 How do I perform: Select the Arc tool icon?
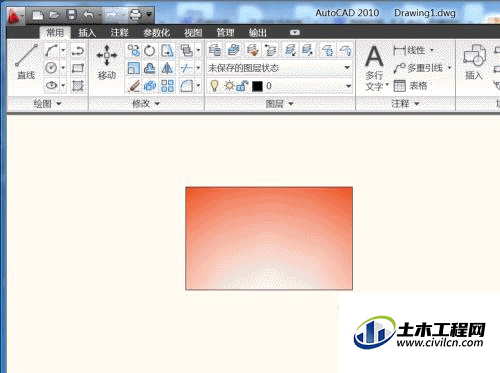tap(51, 51)
